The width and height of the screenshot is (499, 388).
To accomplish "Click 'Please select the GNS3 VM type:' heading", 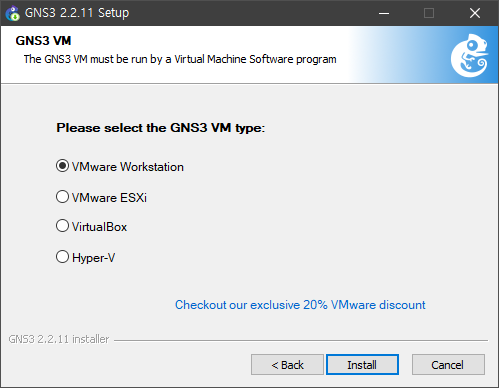I will (160, 128).
